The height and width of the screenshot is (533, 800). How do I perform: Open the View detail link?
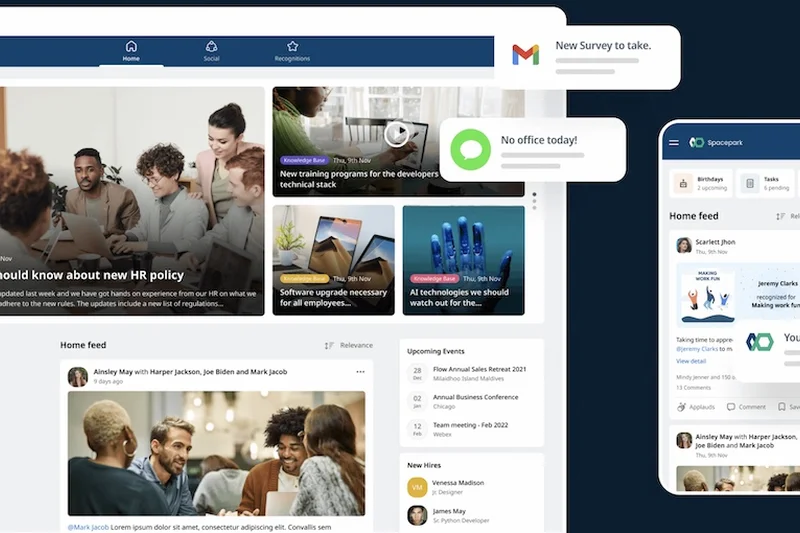[691, 361]
